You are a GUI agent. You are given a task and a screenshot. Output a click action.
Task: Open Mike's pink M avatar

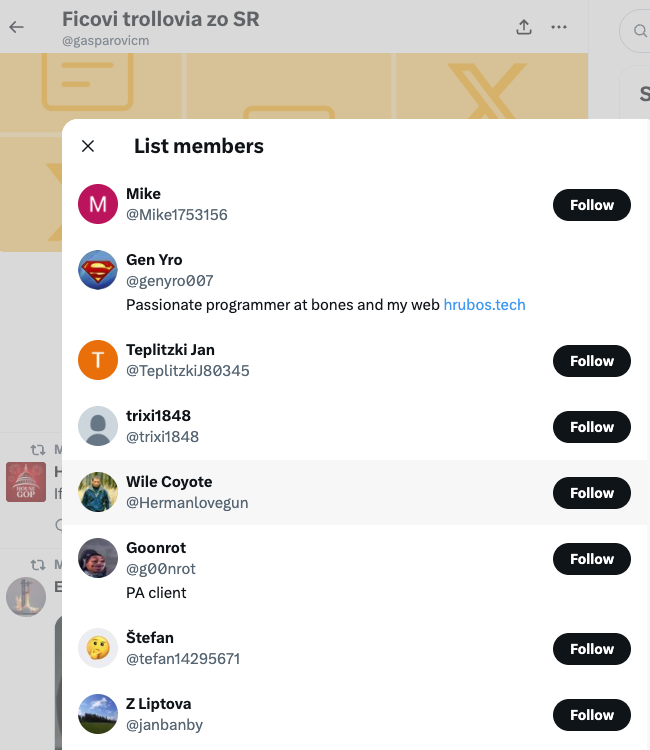tap(98, 204)
